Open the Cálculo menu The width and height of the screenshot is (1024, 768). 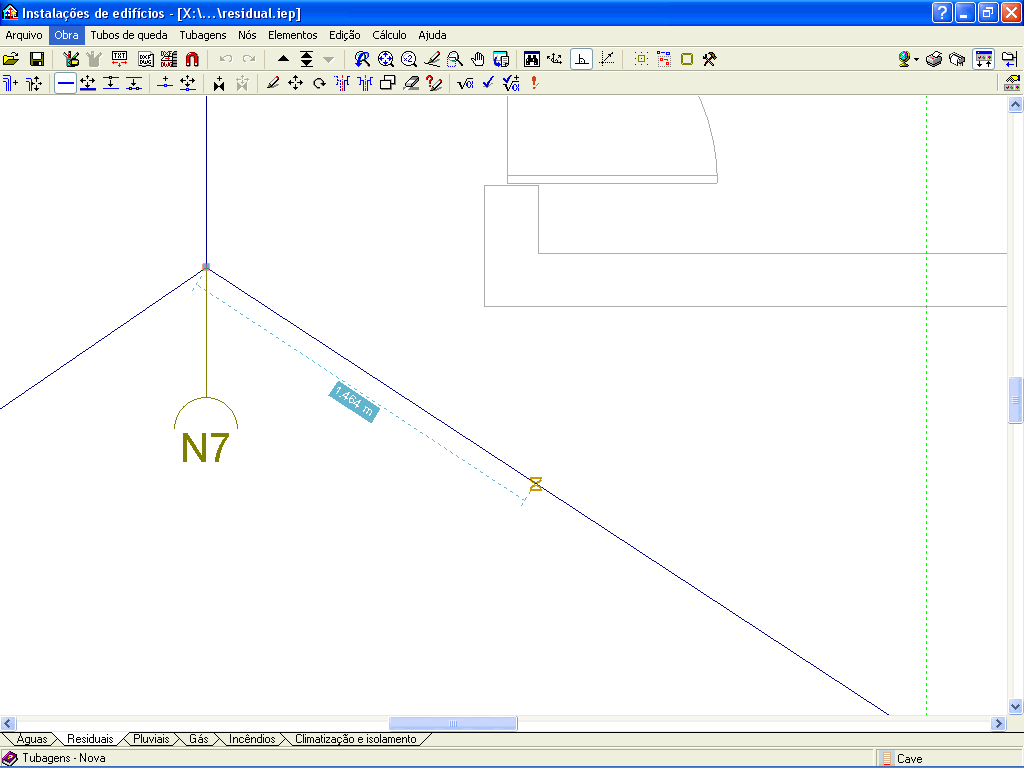point(389,35)
